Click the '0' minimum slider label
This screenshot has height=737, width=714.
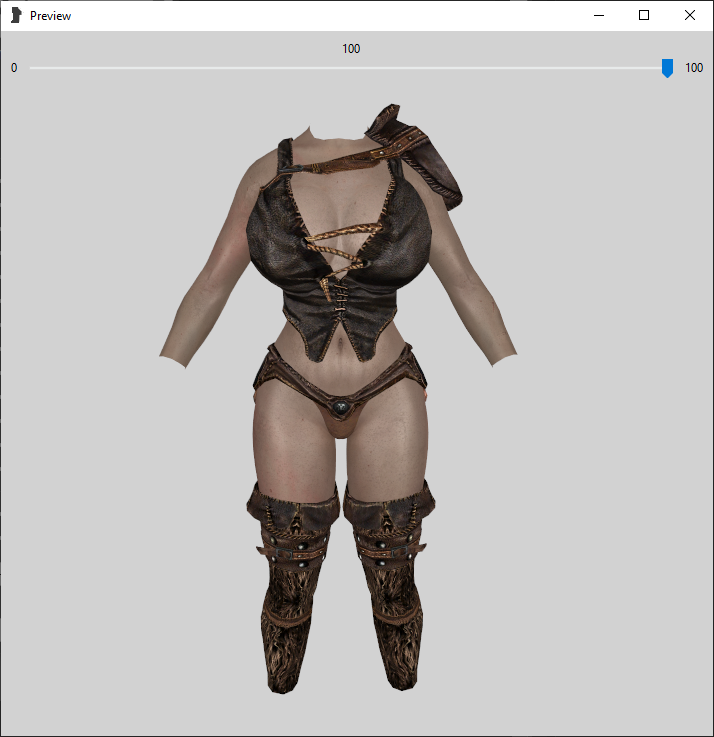click(14, 68)
